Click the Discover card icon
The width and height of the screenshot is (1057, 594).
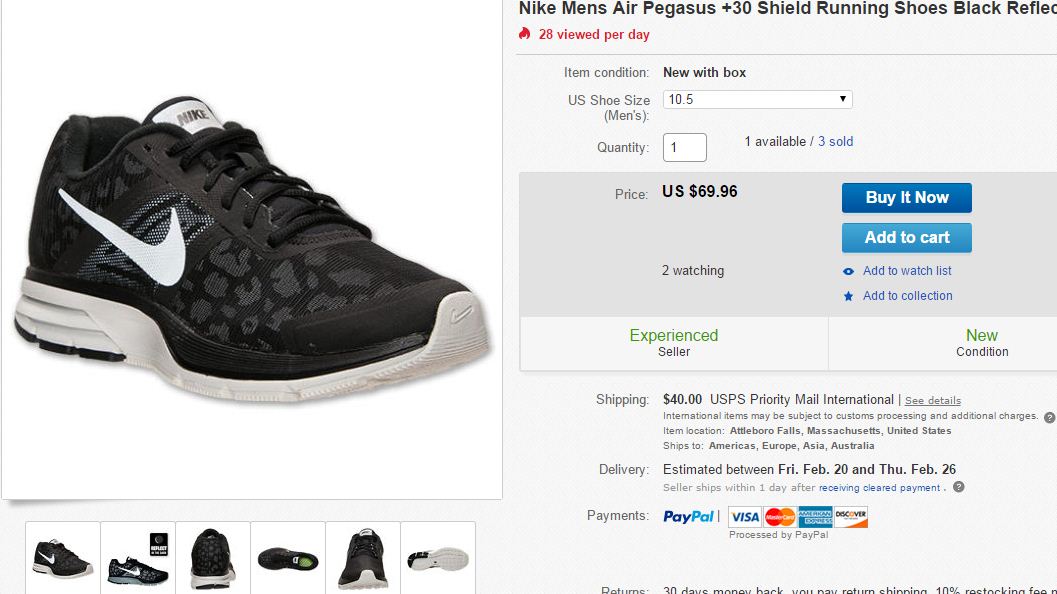point(851,517)
